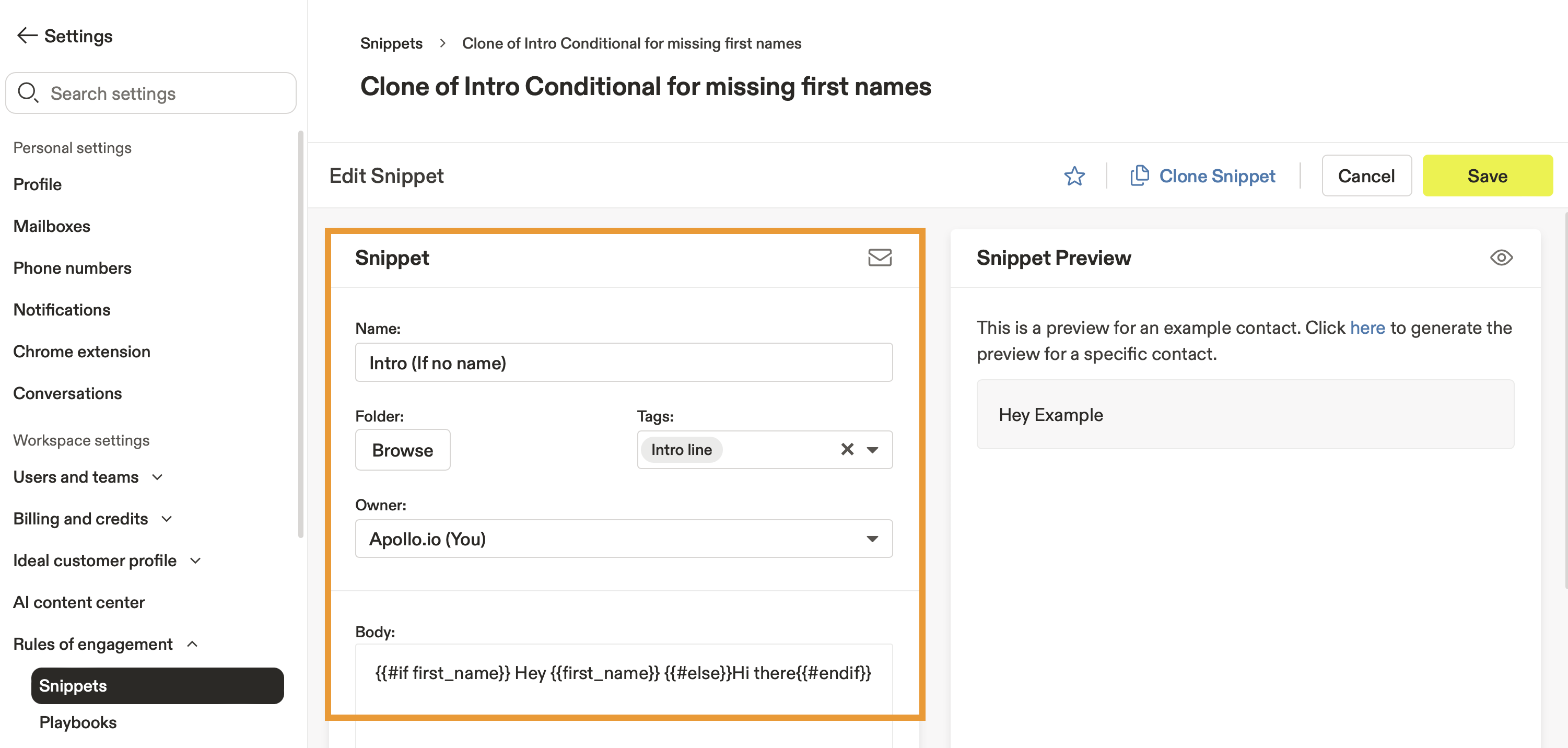Image resolution: width=1568 pixels, height=748 pixels.
Task: Click the envelope icon in Snippet panel
Action: pyautogui.click(x=879, y=258)
